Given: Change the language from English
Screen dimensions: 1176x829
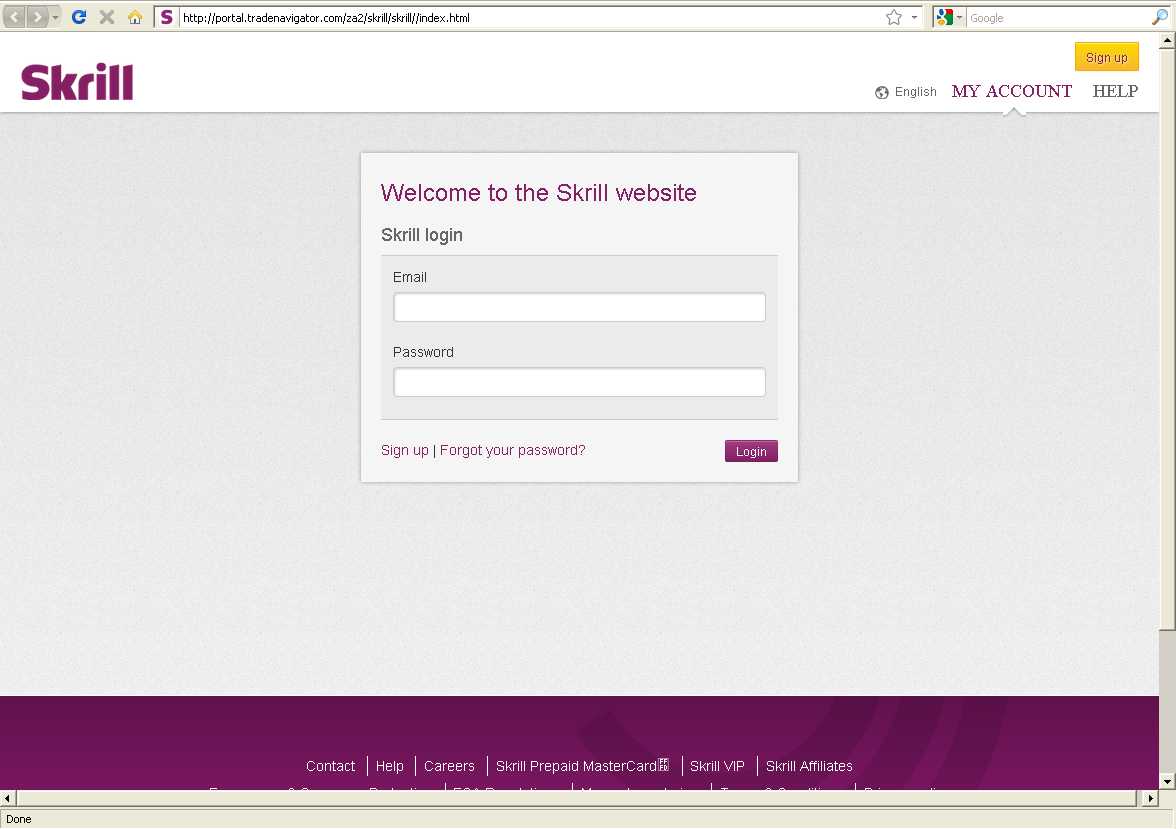Looking at the screenshot, I should point(915,92).
